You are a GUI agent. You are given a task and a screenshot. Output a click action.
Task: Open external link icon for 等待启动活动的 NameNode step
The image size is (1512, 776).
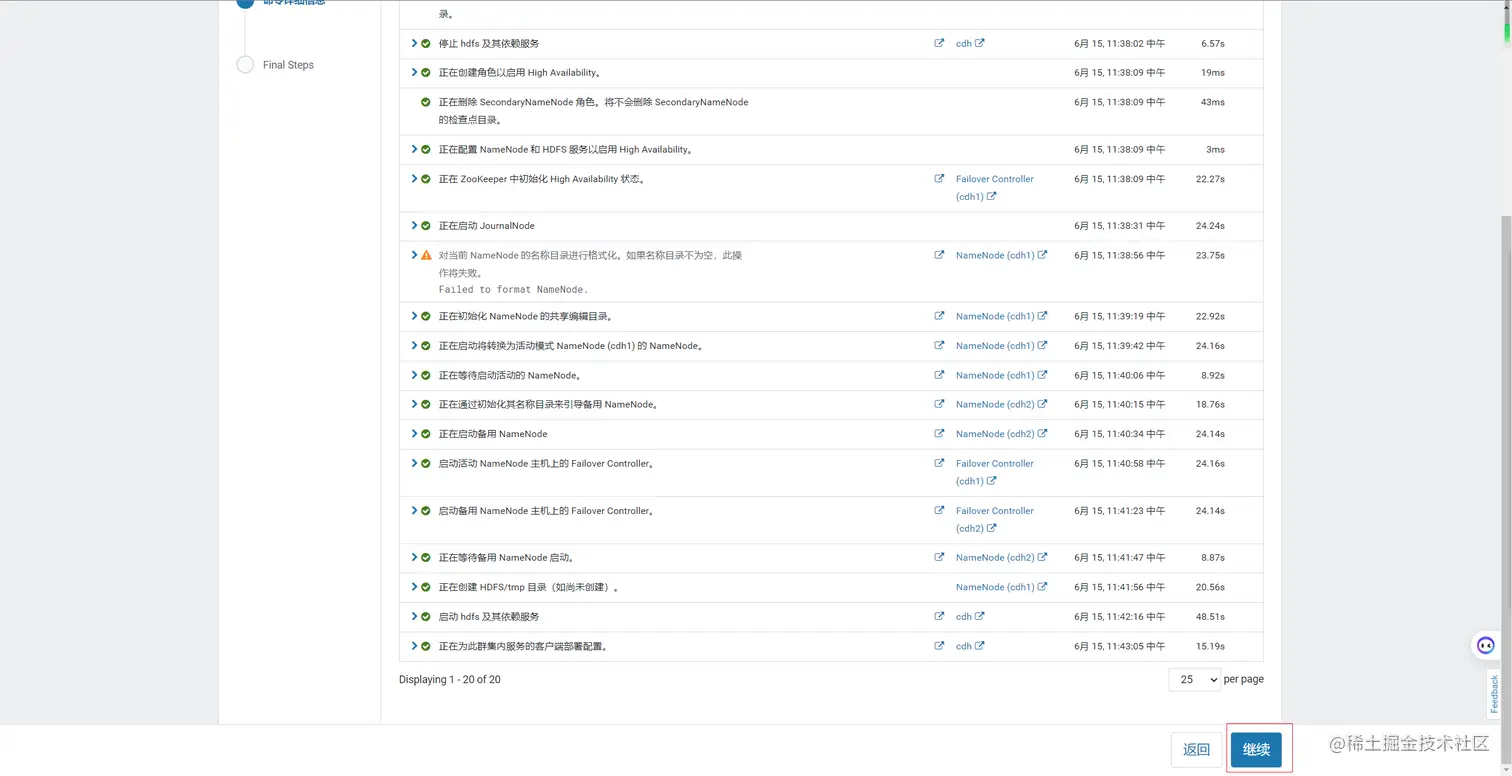939,375
